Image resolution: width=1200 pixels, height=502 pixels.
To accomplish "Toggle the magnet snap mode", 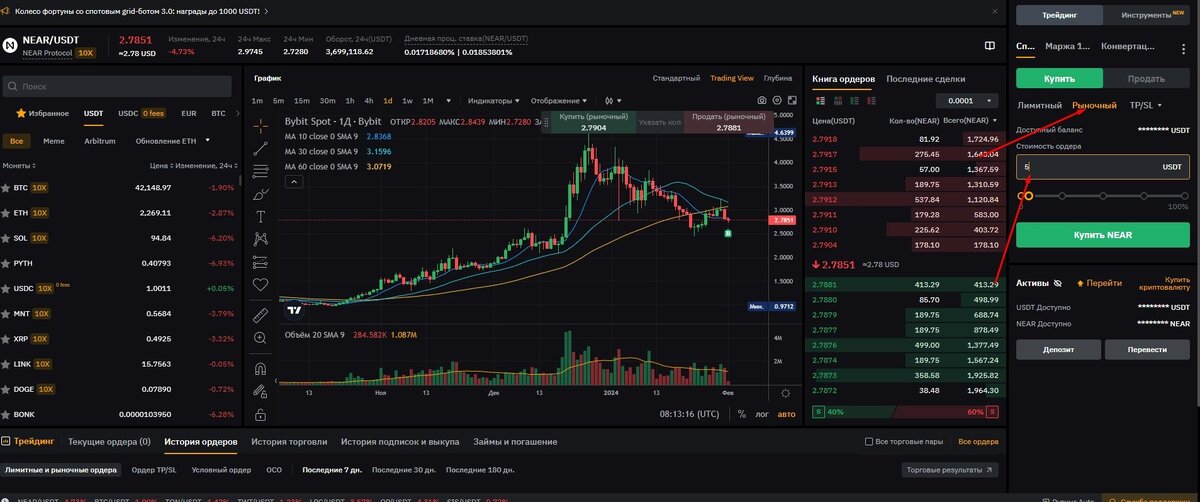I will tap(261, 367).
